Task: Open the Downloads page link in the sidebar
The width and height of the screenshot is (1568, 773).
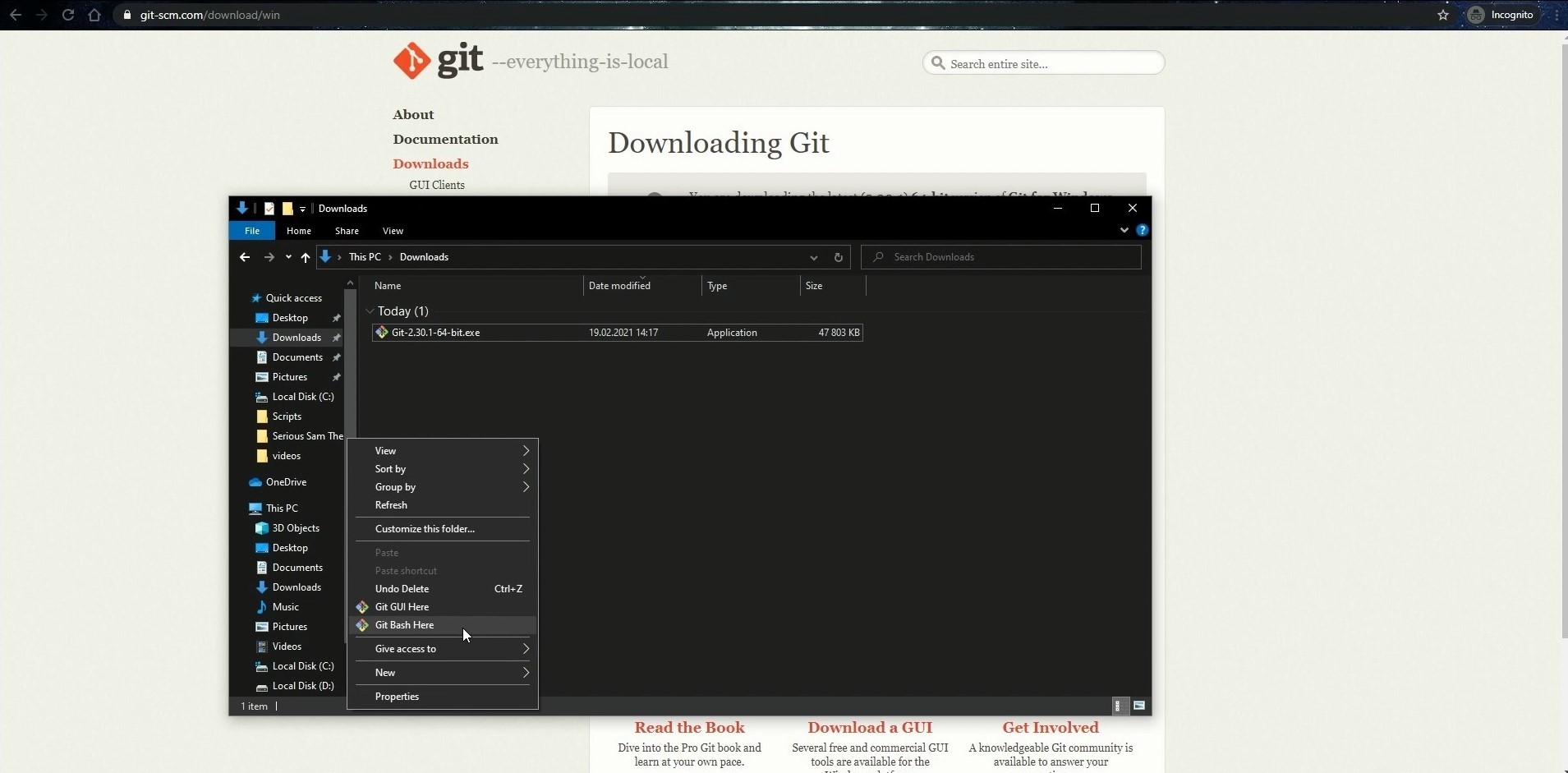Action: point(431,163)
